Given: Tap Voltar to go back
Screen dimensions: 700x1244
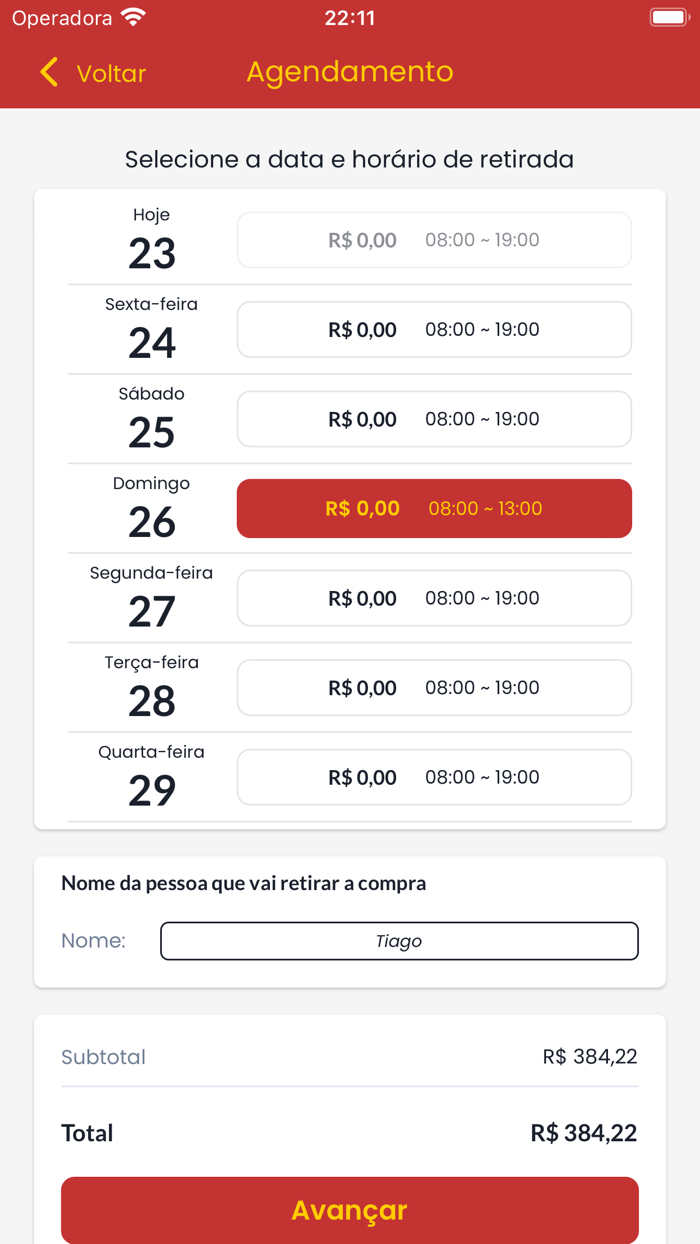Looking at the screenshot, I should point(111,73).
